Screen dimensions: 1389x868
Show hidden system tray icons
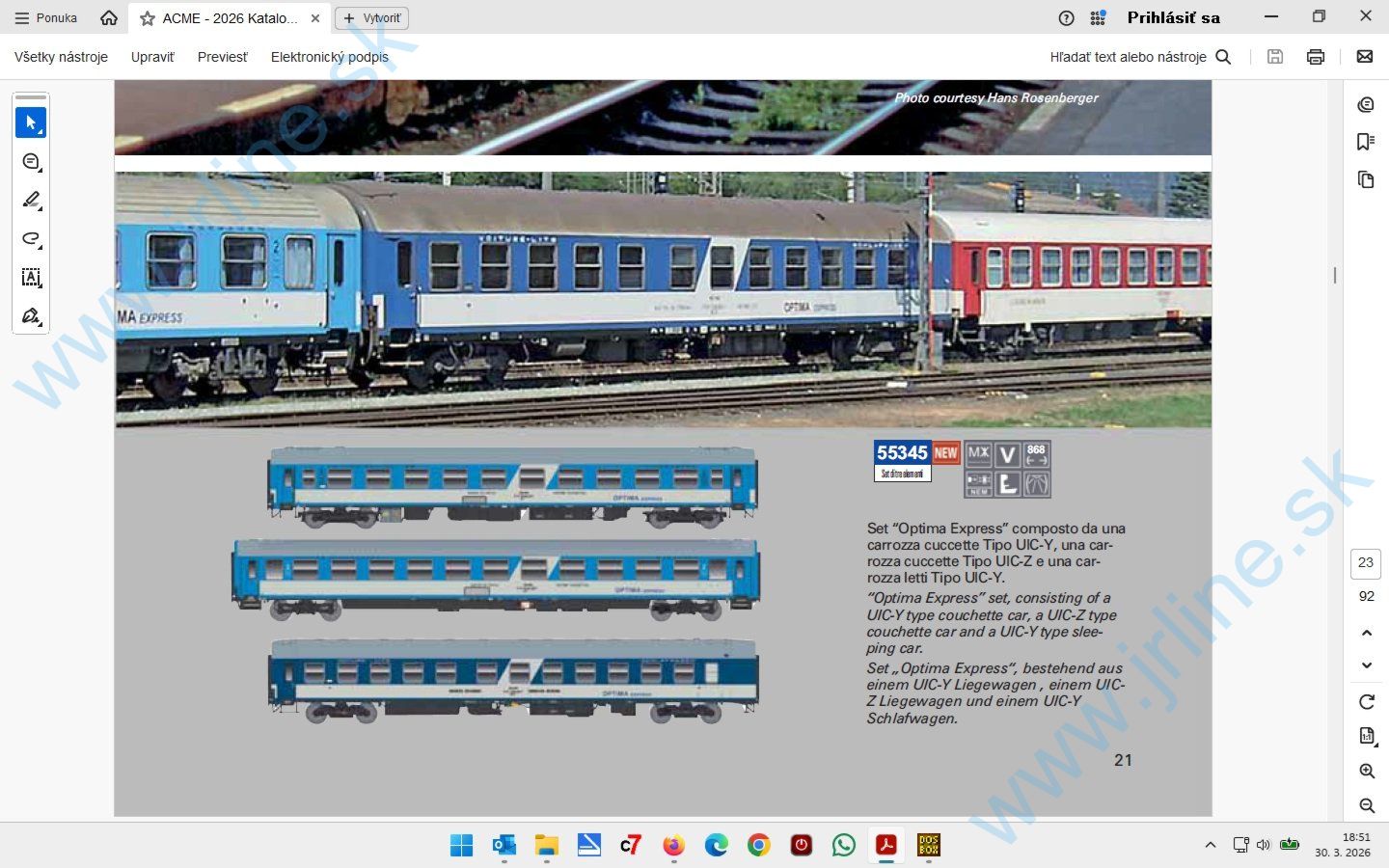pos(1211,845)
